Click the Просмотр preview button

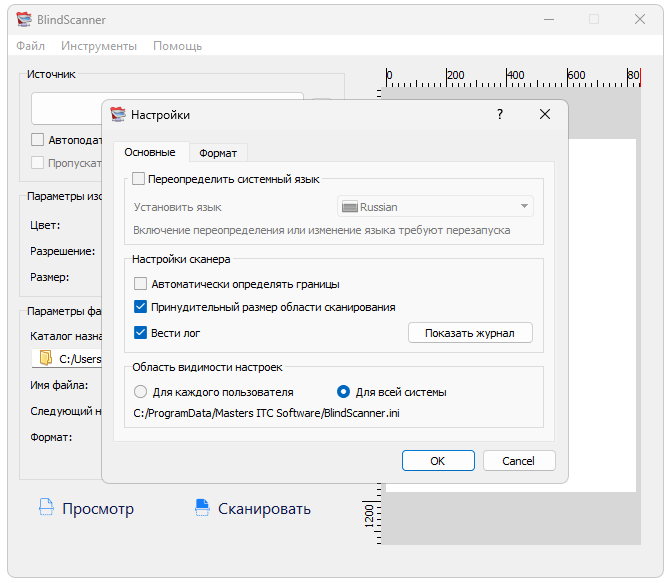pyautogui.click(x=86, y=508)
